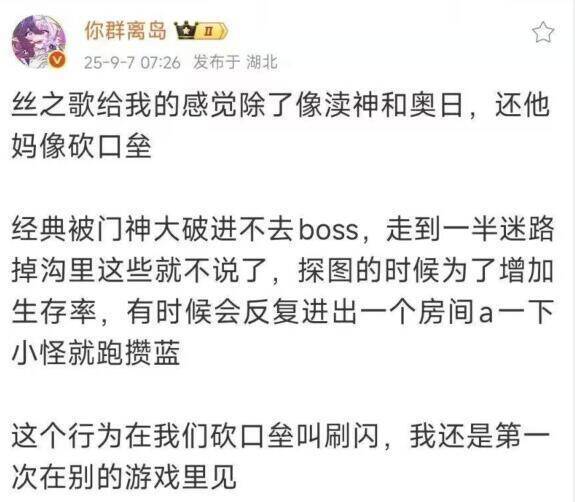This screenshot has width=575, height=502.
Task: Click the 发布于 label
Action: coord(216,62)
